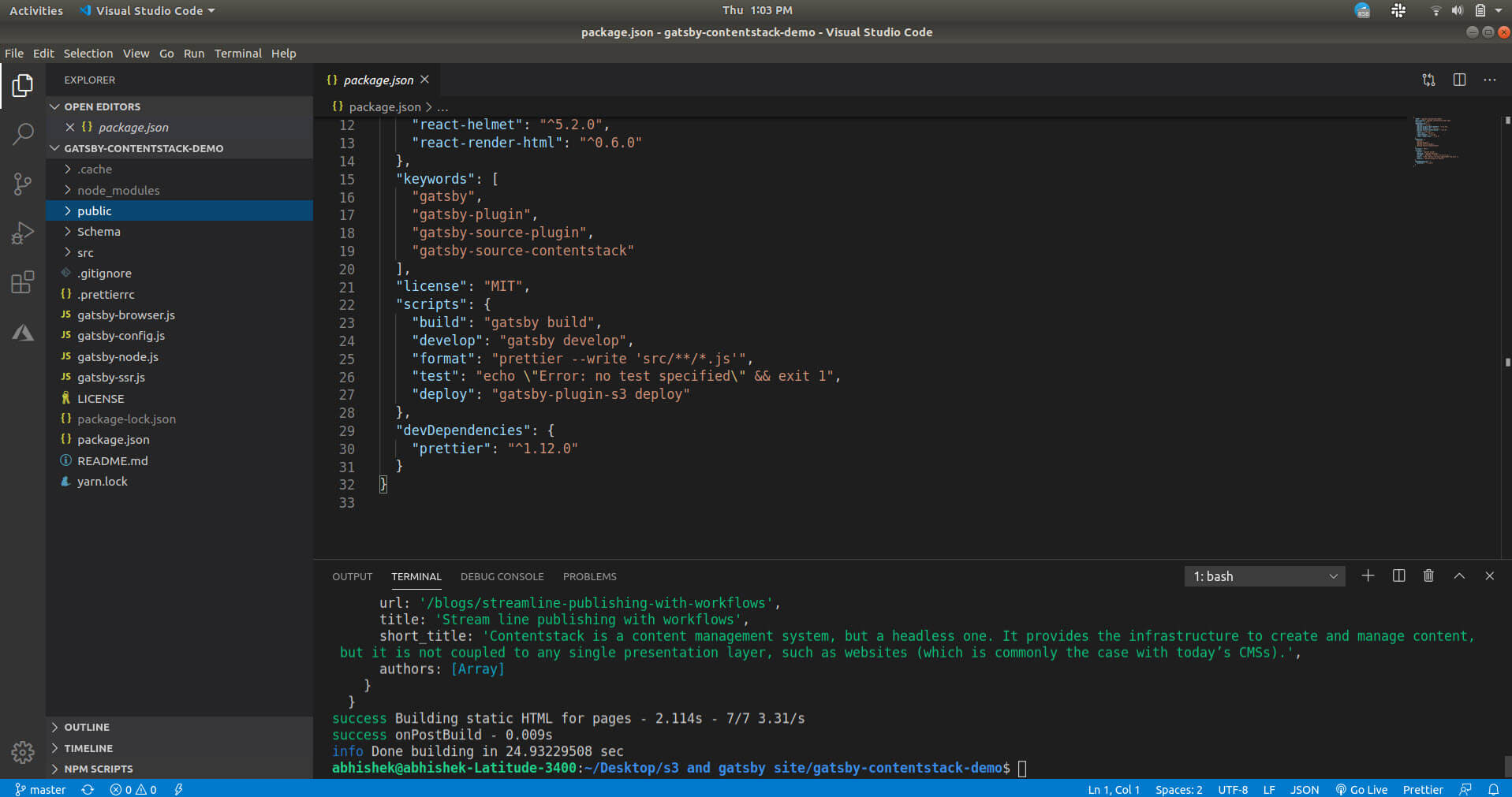Change encoding via UTF-8
This screenshot has width=1512, height=797.
[x=1233, y=789]
